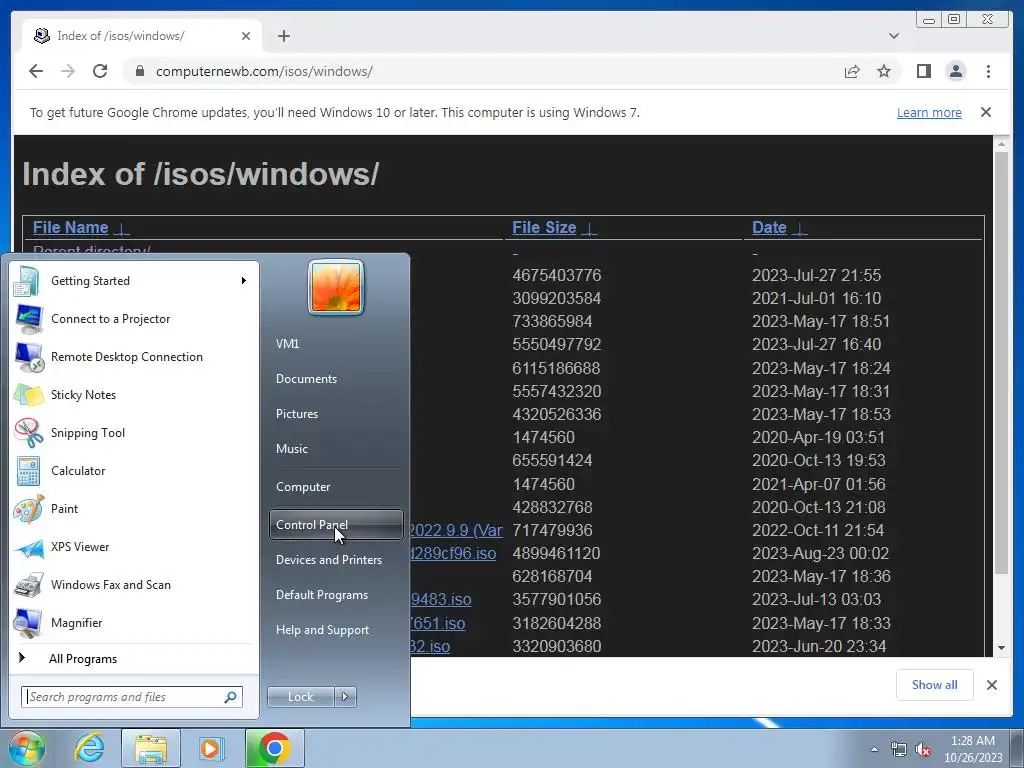This screenshot has width=1024, height=768.
Task: Click the taskbar clock
Action: pos(972,749)
